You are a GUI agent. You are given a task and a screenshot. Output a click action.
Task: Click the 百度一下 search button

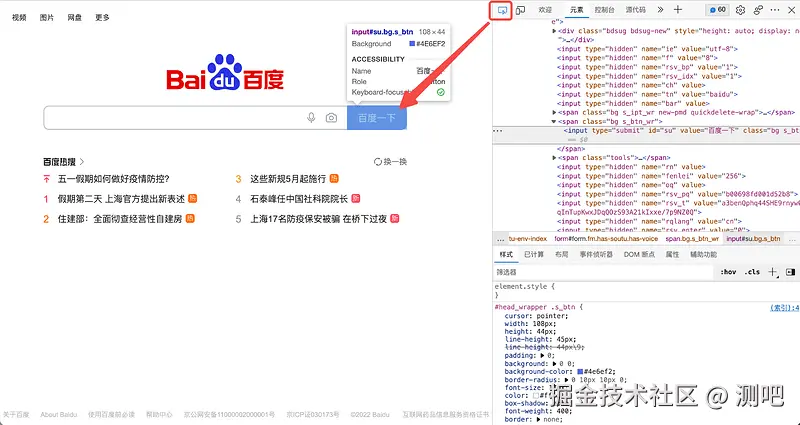pos(377,118)
